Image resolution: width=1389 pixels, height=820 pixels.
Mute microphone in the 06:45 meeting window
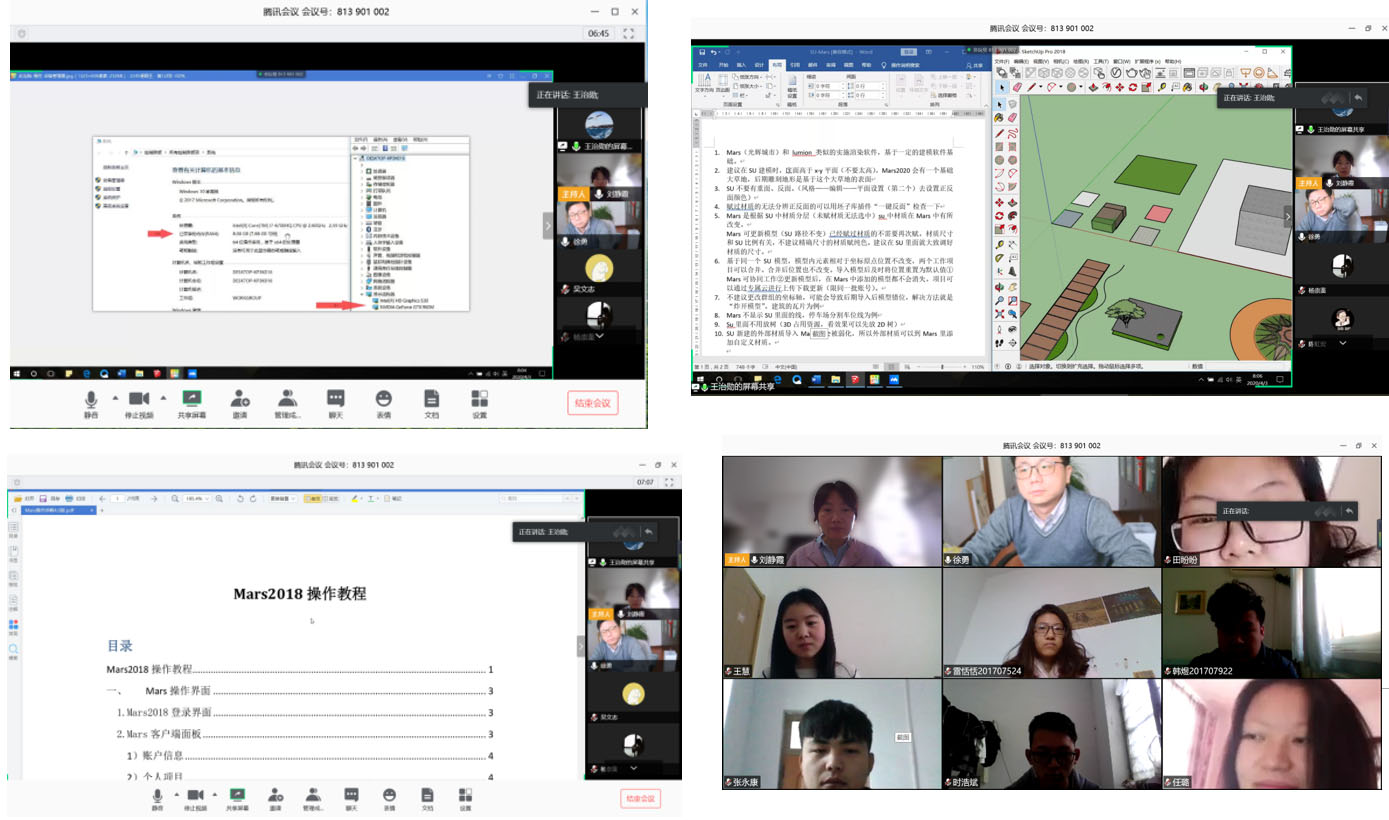click(91, 404)
